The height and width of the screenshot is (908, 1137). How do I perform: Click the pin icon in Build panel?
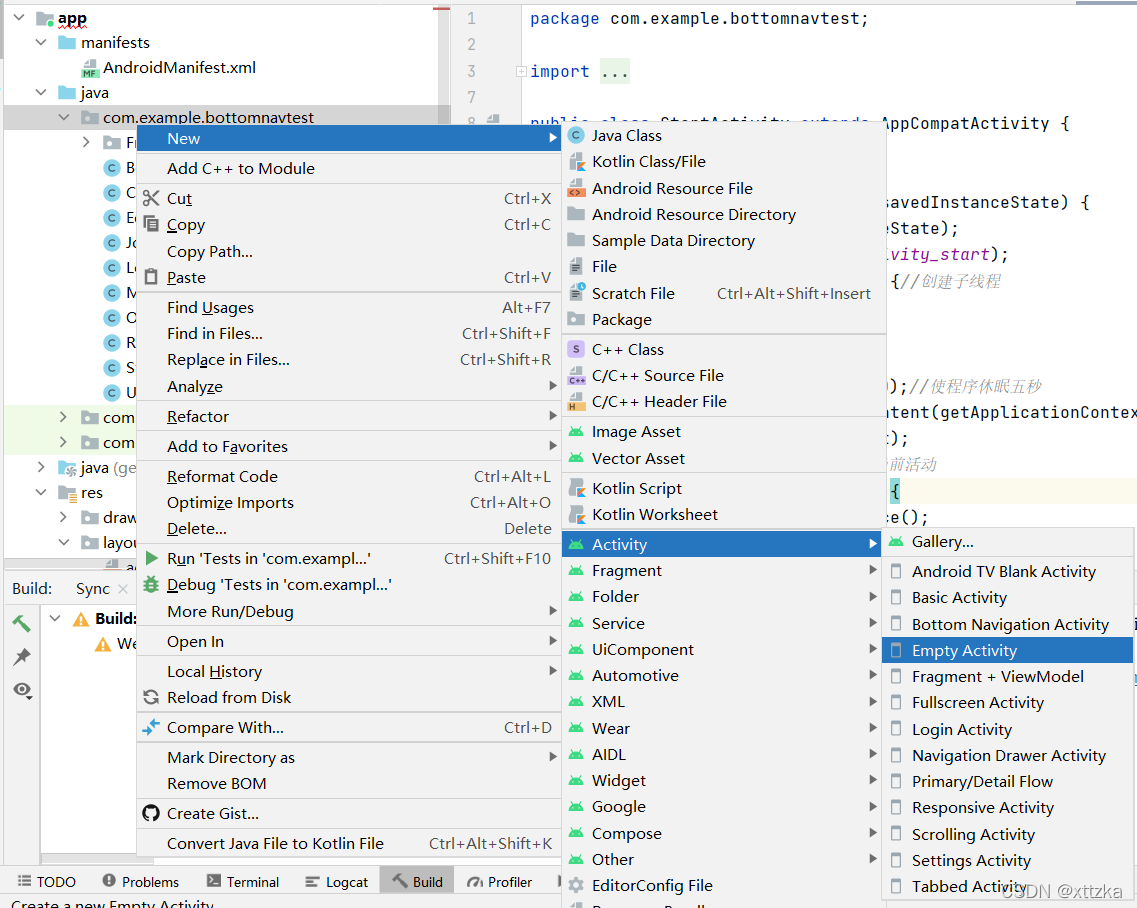pos(22,656)
